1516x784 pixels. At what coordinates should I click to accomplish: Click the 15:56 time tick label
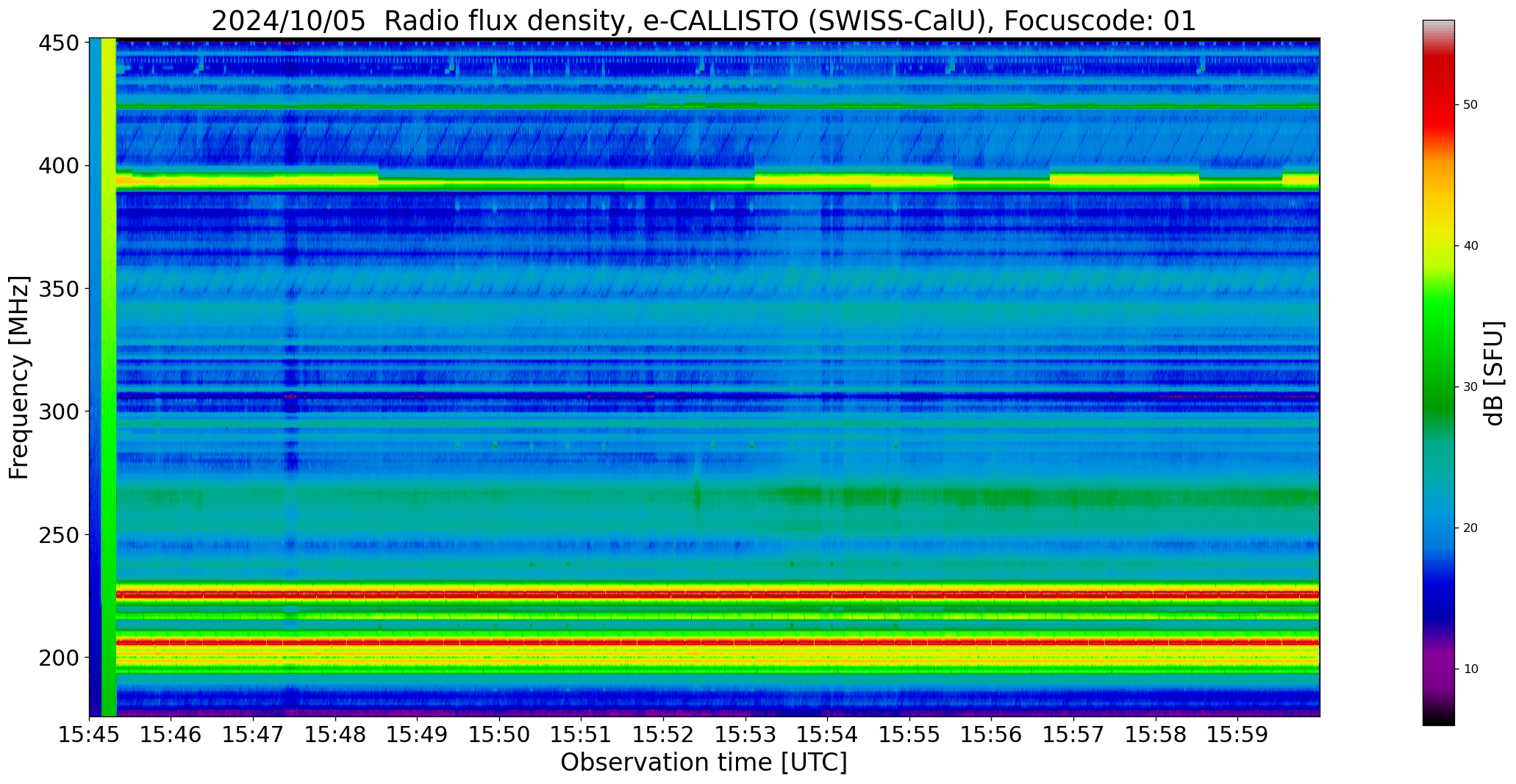pyautogui.click(x=992, y=735)
